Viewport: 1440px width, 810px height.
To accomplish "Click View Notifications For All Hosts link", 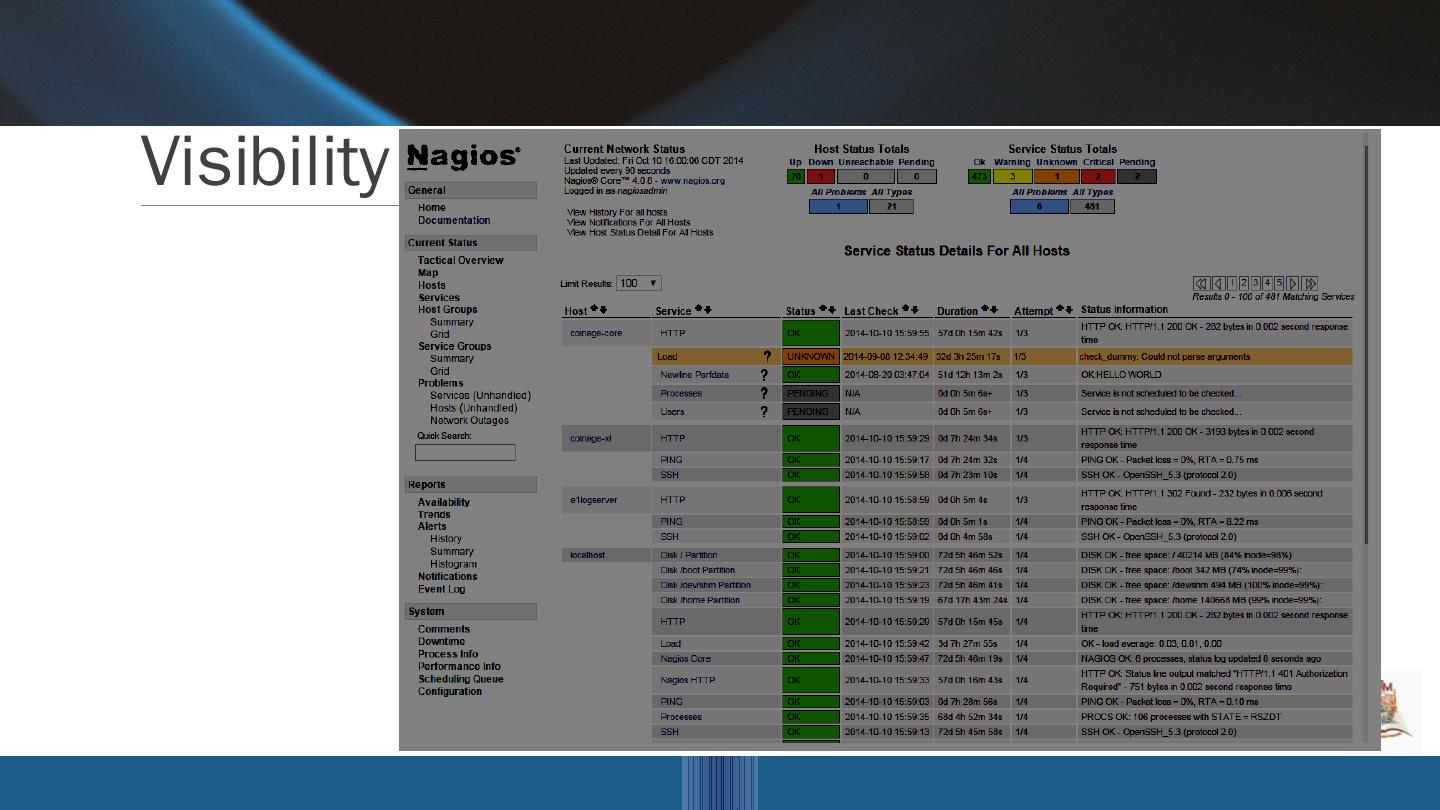I will click(628, 223).
